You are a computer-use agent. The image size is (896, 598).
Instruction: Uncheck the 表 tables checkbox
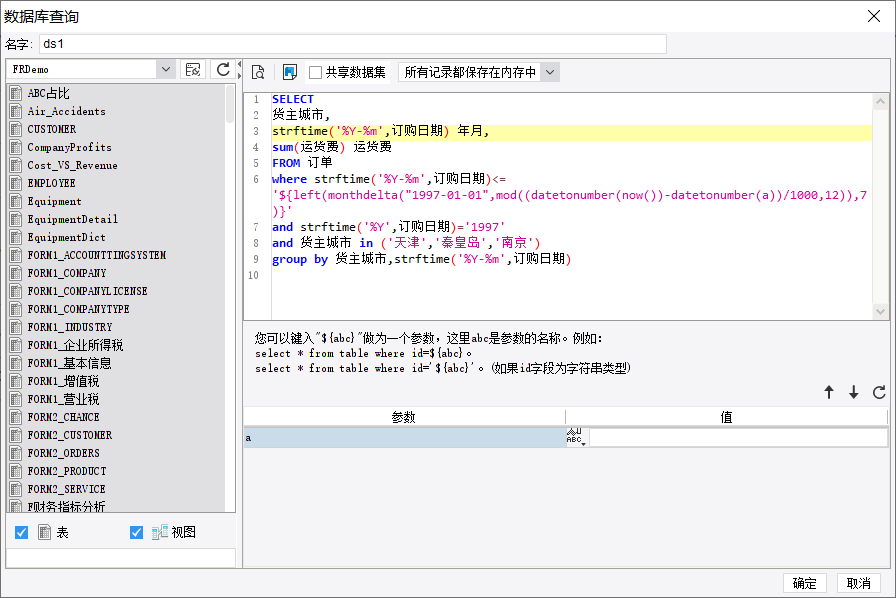[x=21, y=532]
